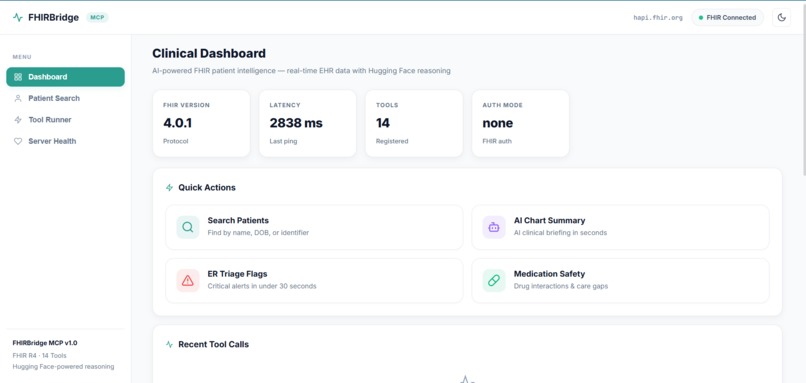
Task: Open Dashboard in the sidebar menu
Action: tap(65, 77)
